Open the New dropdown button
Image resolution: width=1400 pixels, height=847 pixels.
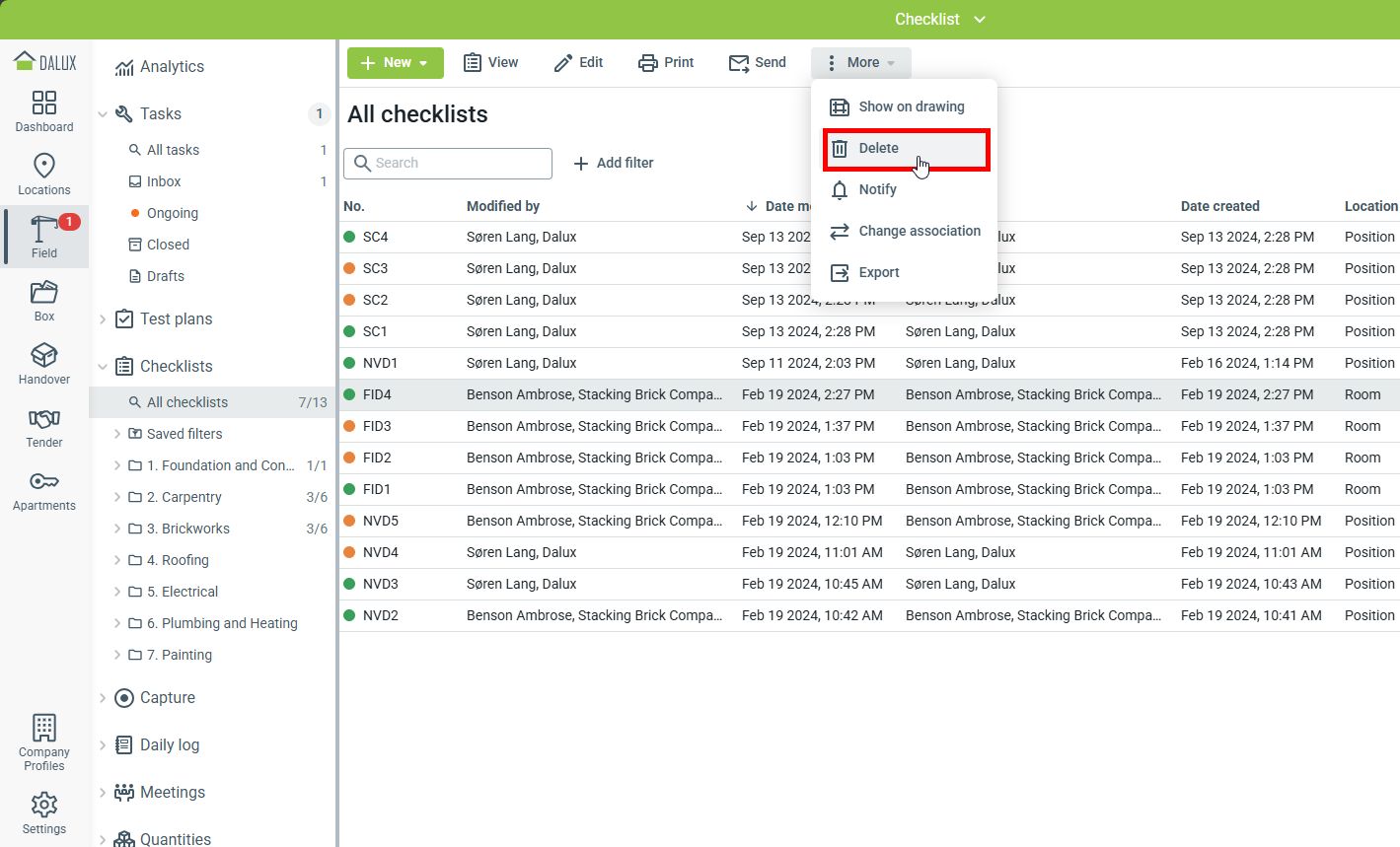pyautogui.click(x=395, y=62)
